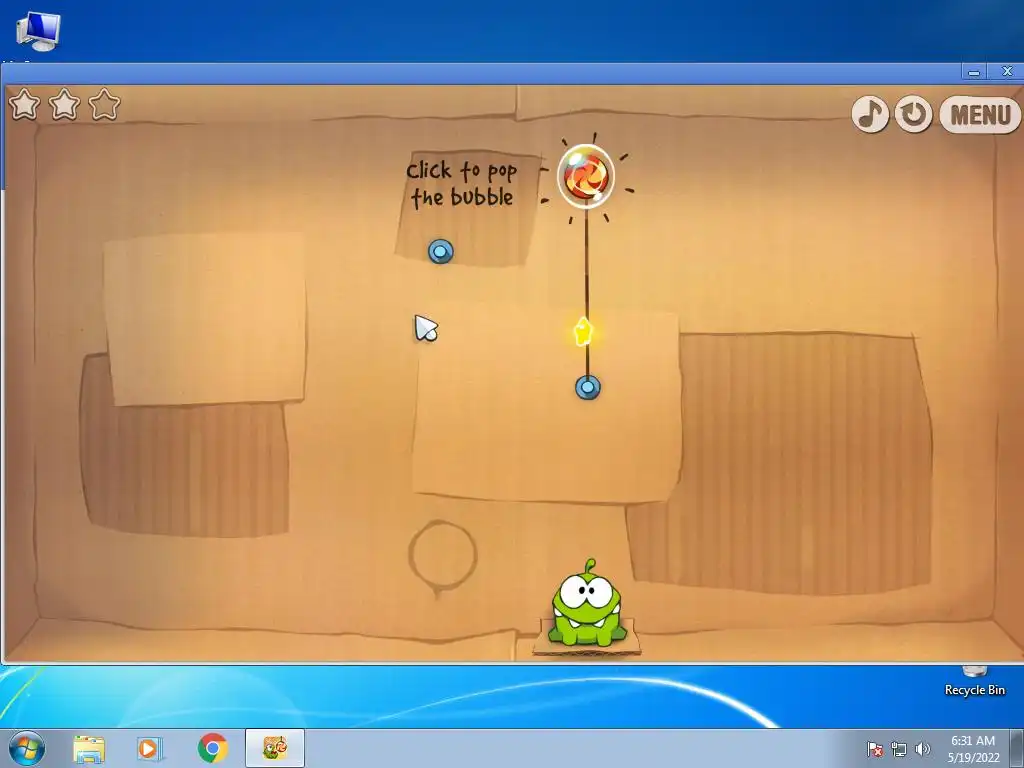Click the Show desktop strip beside the clock
The height and width of the screenshot is (768, 1024).
coord(1017,748)
